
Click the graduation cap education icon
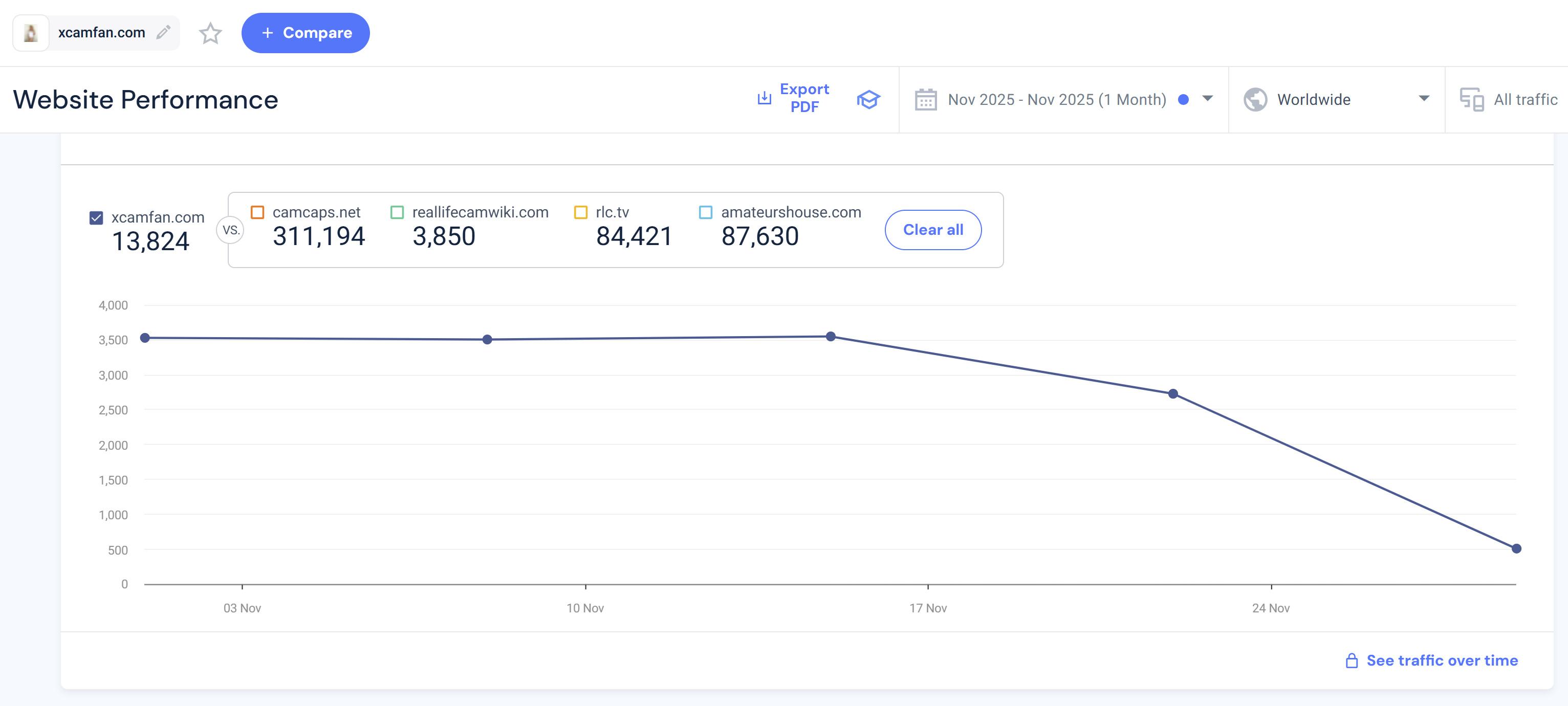point(868,99)
